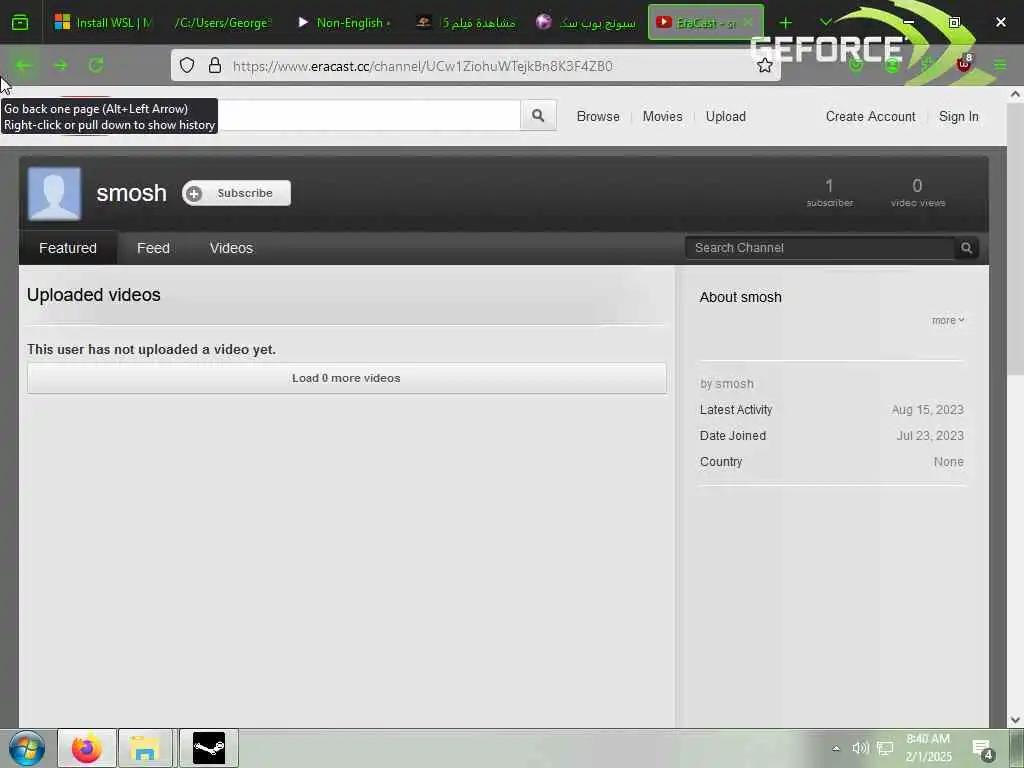1024x768 pixels.
Task: Click the site search magnifier button
Action: (x=538, y=116)
